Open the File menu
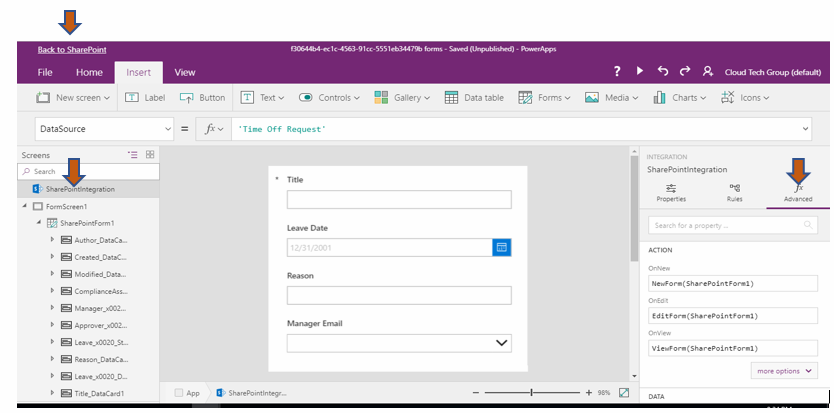The height and width of the screenshot is (413, 834). 45,72
